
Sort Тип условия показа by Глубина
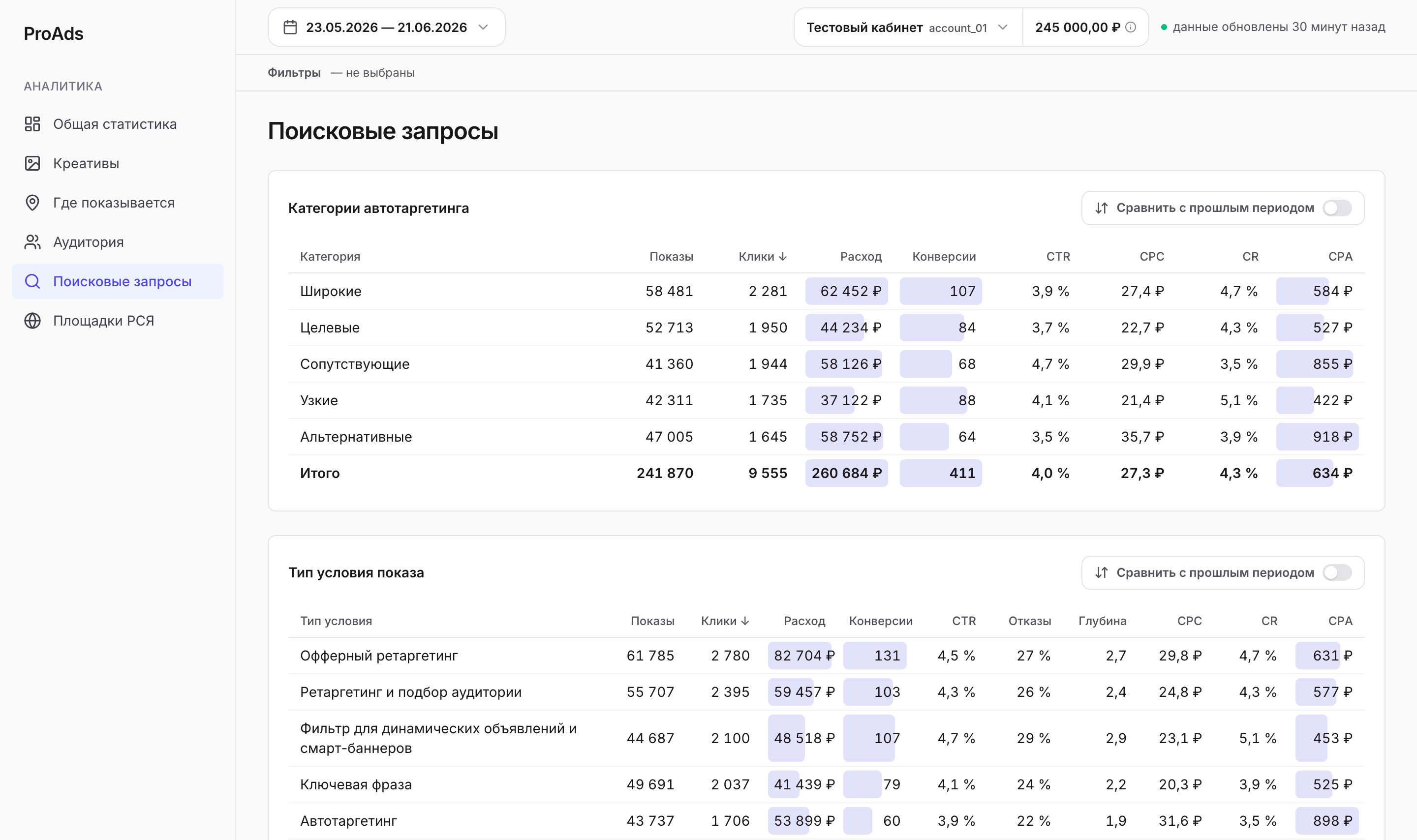click(x=1102, y=621)
